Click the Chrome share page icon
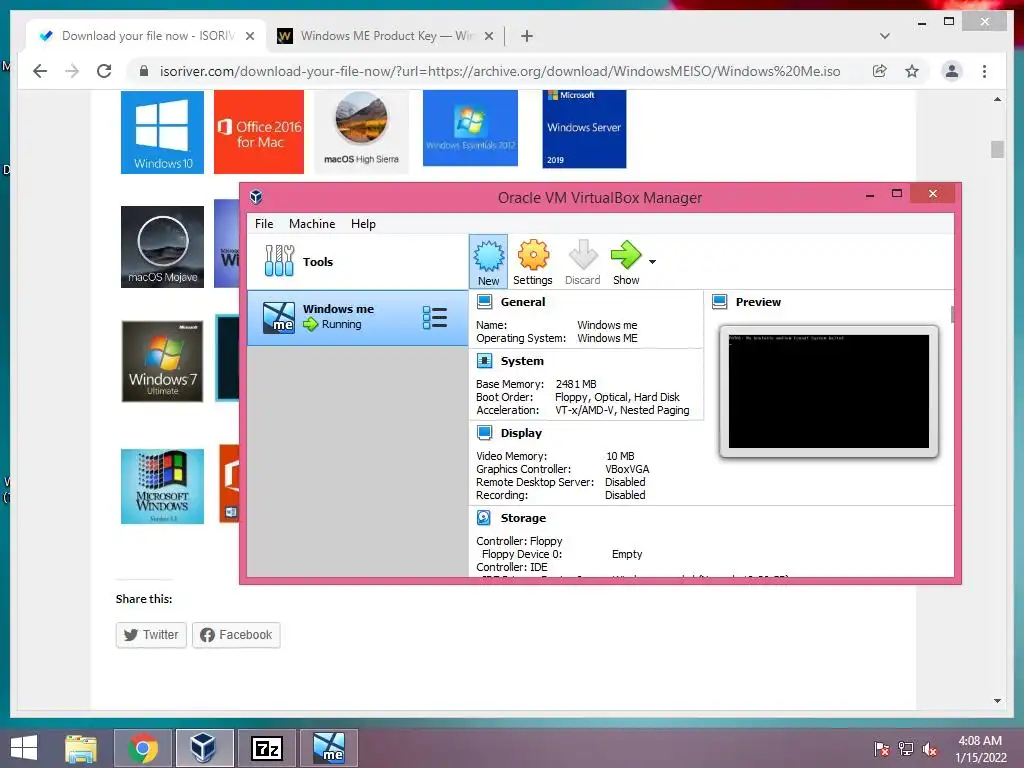 pyautogui.click(x=880, y=71)
